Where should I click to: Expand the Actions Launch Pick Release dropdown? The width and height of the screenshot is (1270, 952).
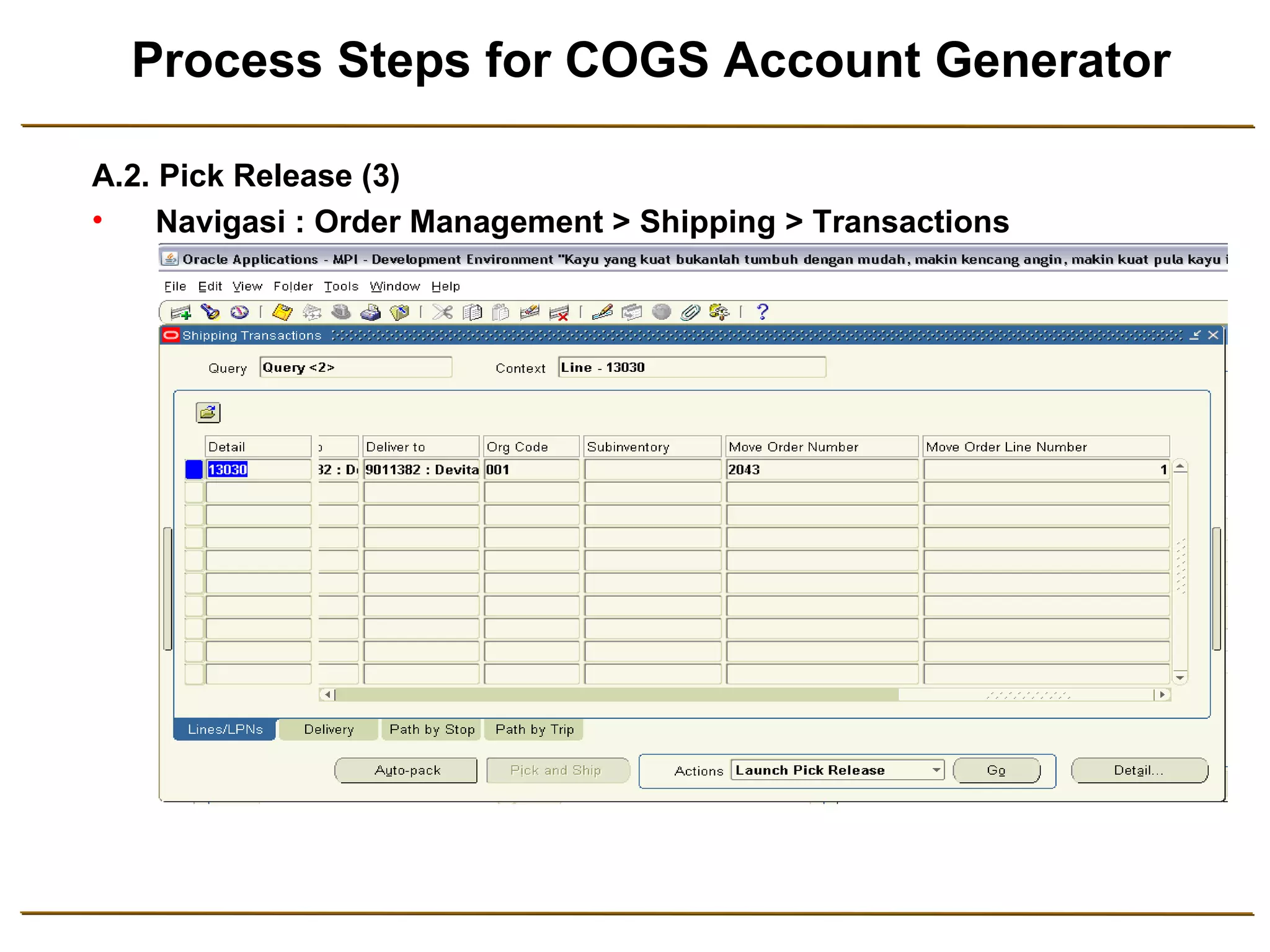pos(936,770)
